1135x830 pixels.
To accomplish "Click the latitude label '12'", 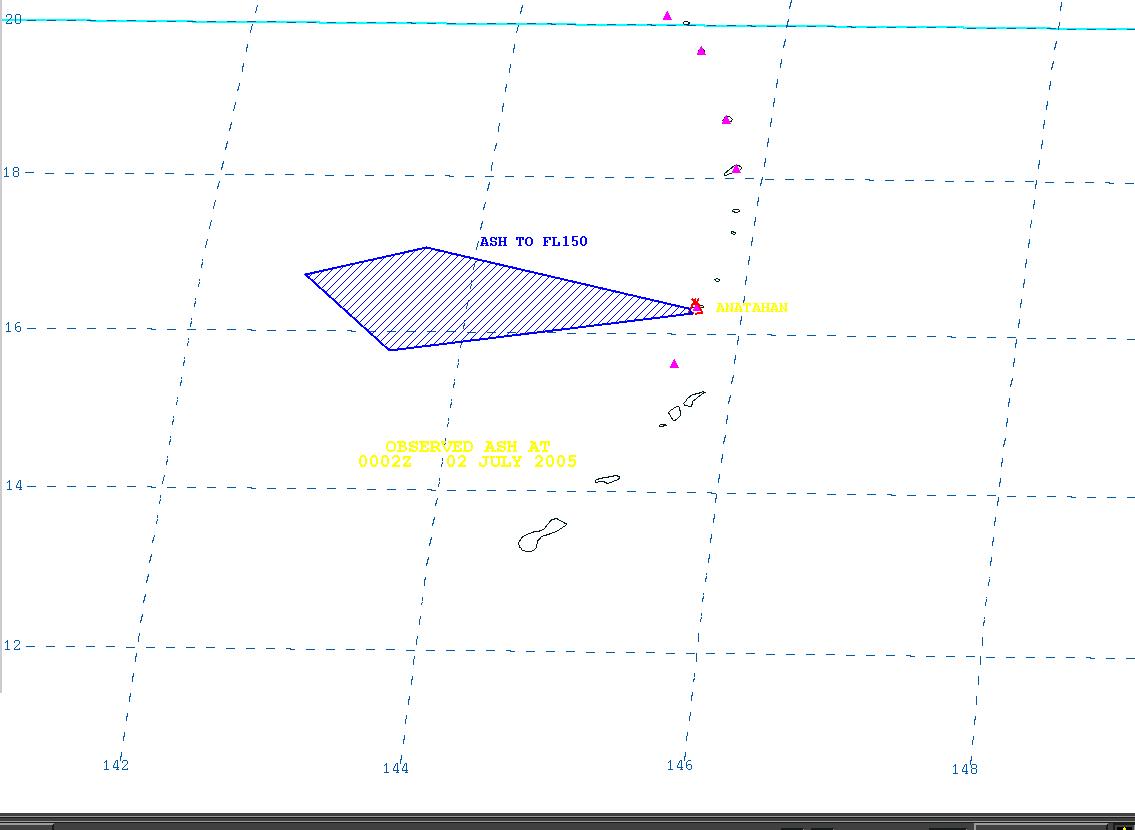I will click(x=13, y=645).
